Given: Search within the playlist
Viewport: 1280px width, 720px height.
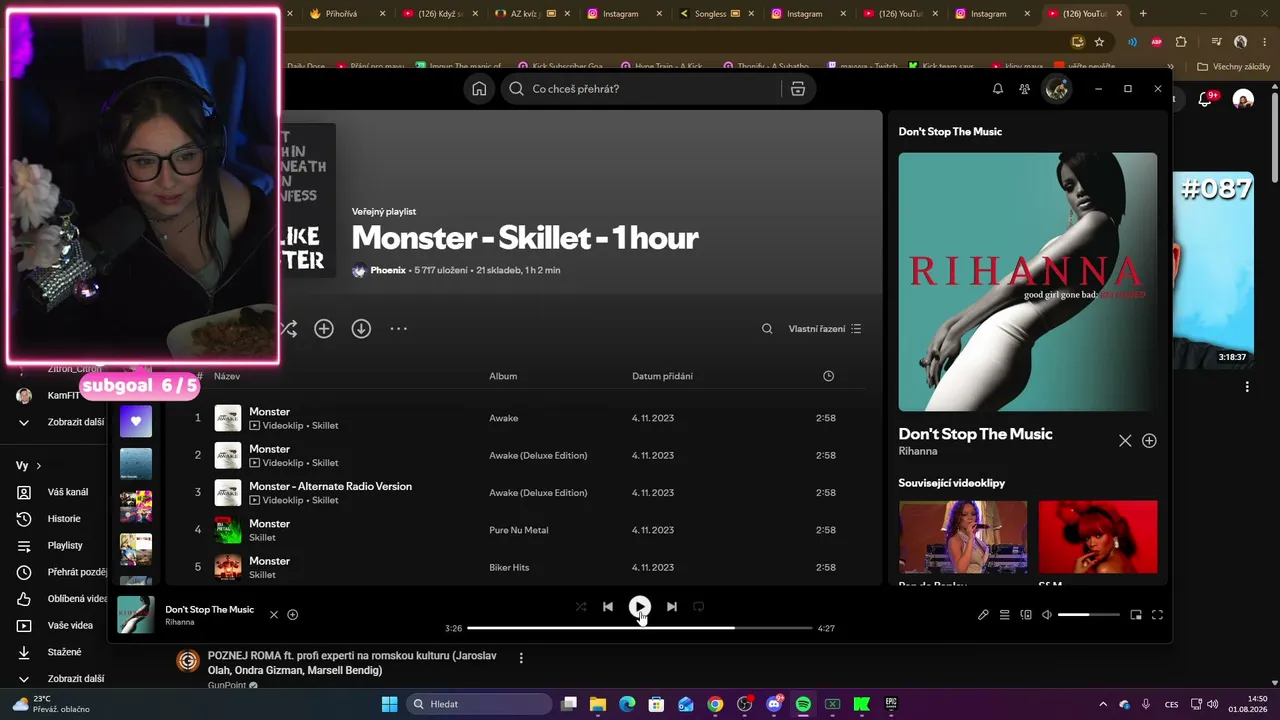Looking at the screenshot, I should [767, 329].
